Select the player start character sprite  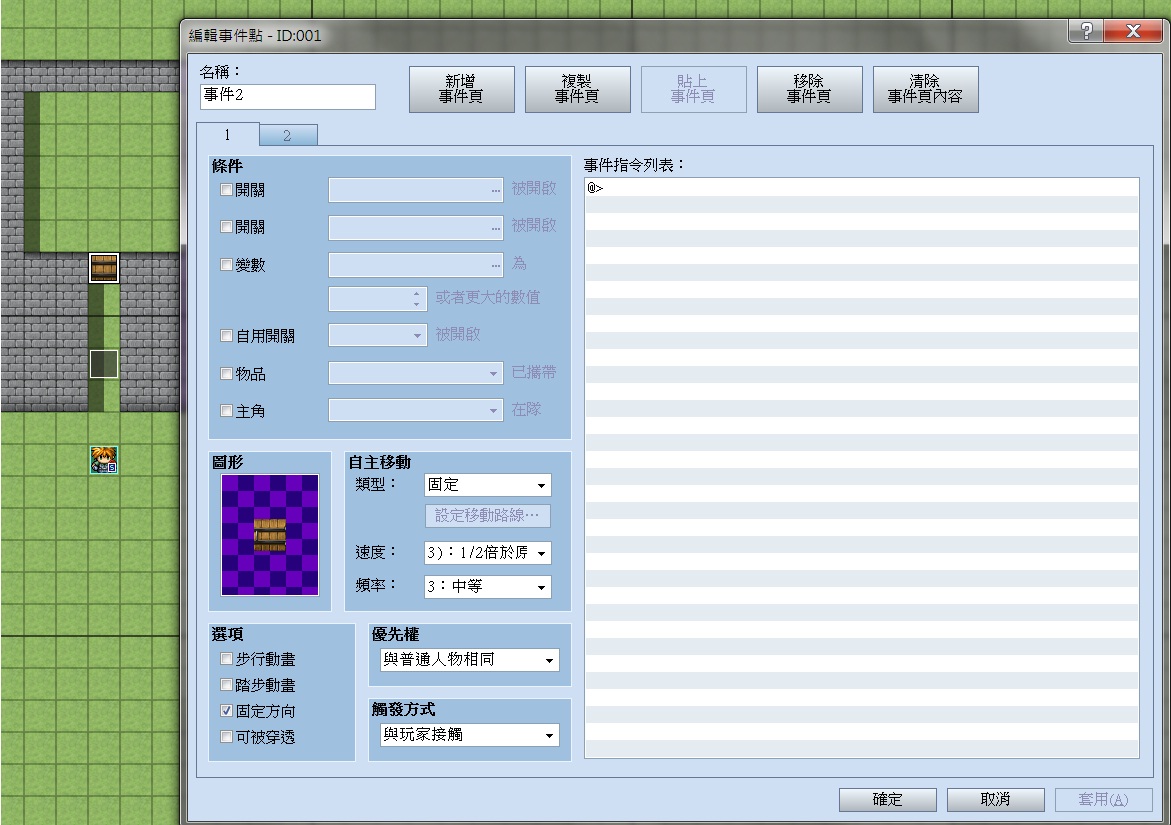tap(104, 459)
